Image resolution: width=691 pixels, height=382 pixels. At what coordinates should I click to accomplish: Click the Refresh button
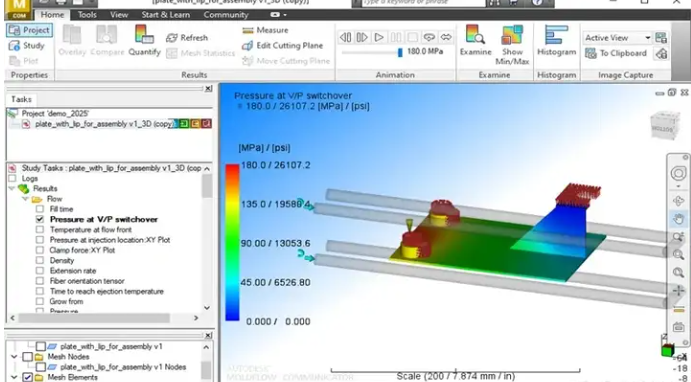187,38
